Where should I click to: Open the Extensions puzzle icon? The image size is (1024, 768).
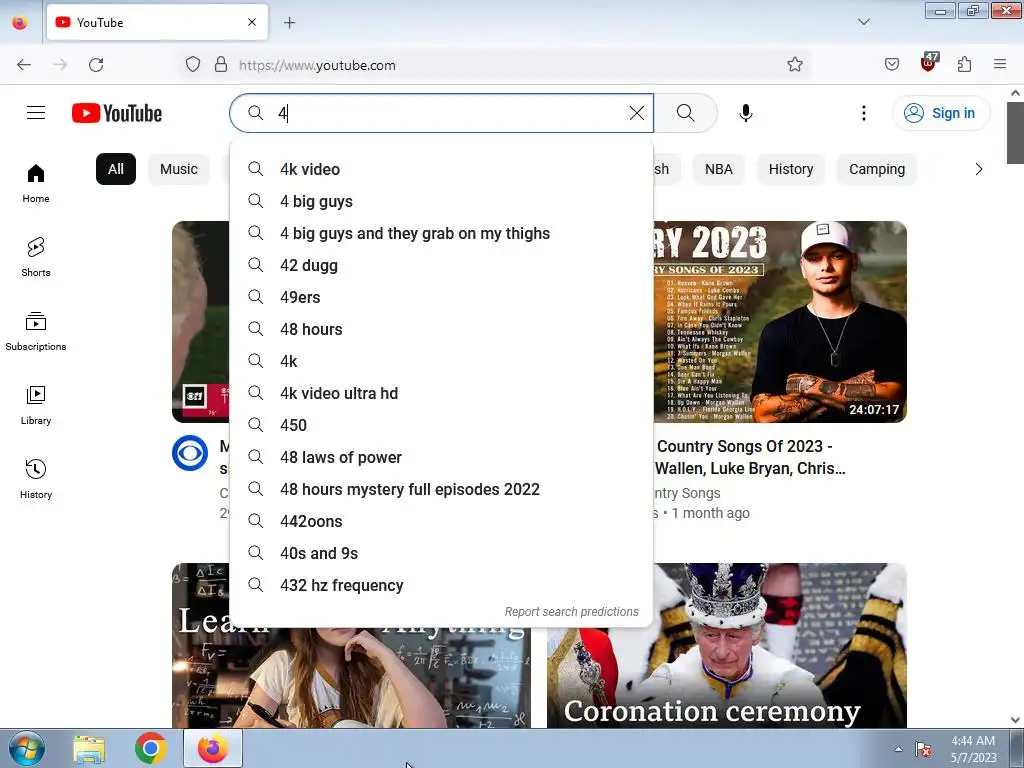(x=964, y=65)
